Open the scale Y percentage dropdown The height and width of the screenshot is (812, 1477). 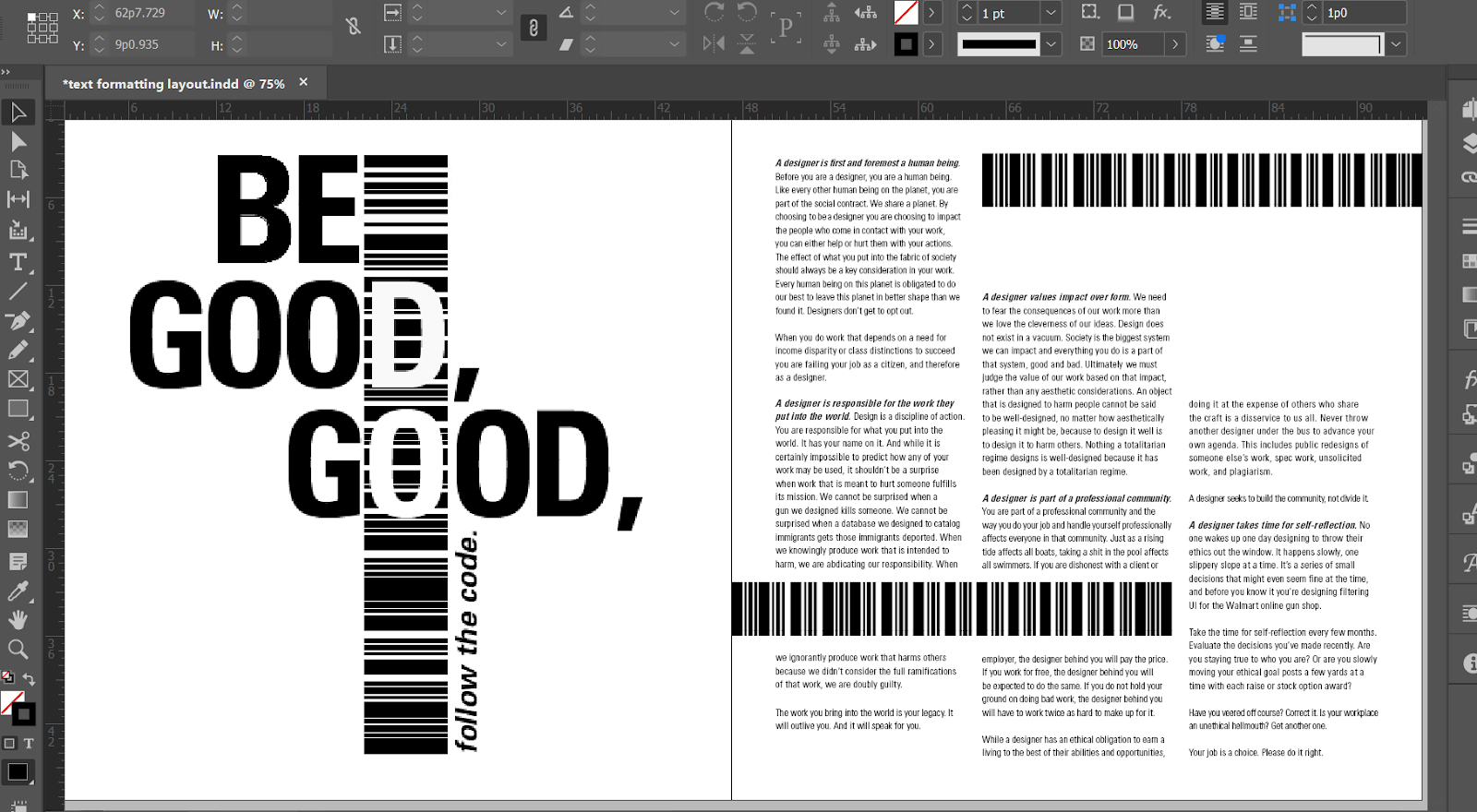pyautogui.click(x=501, y=43)
